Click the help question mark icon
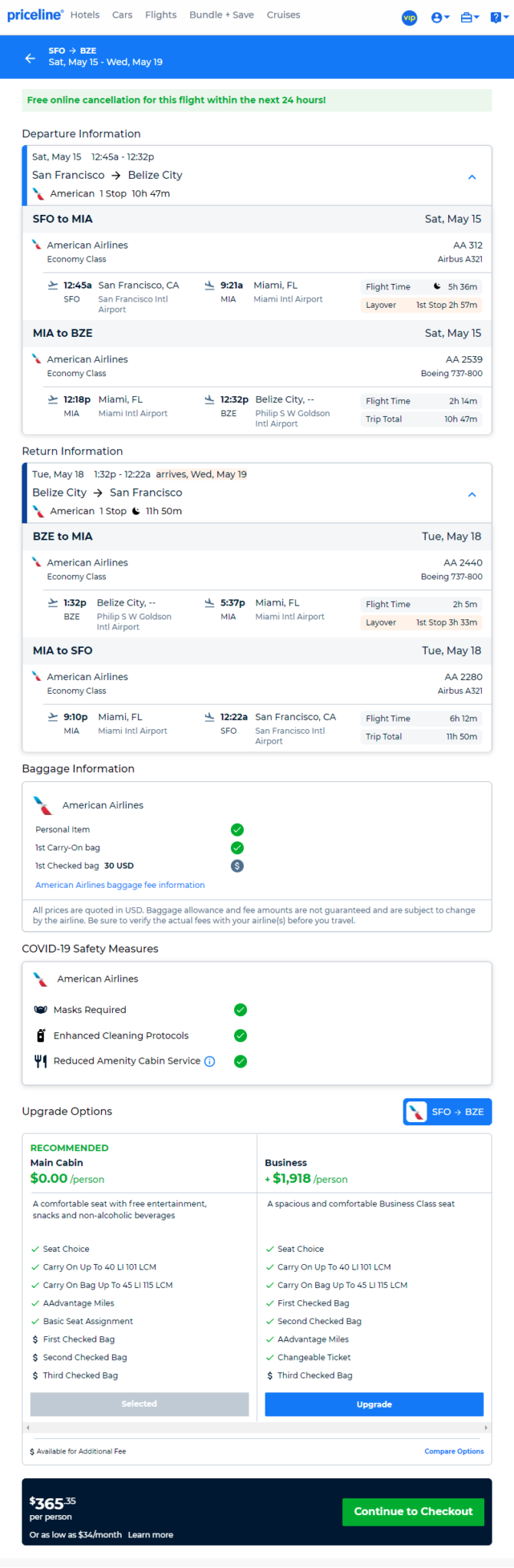The width and height of the screenshot is (514, 1568). [497, 18]
